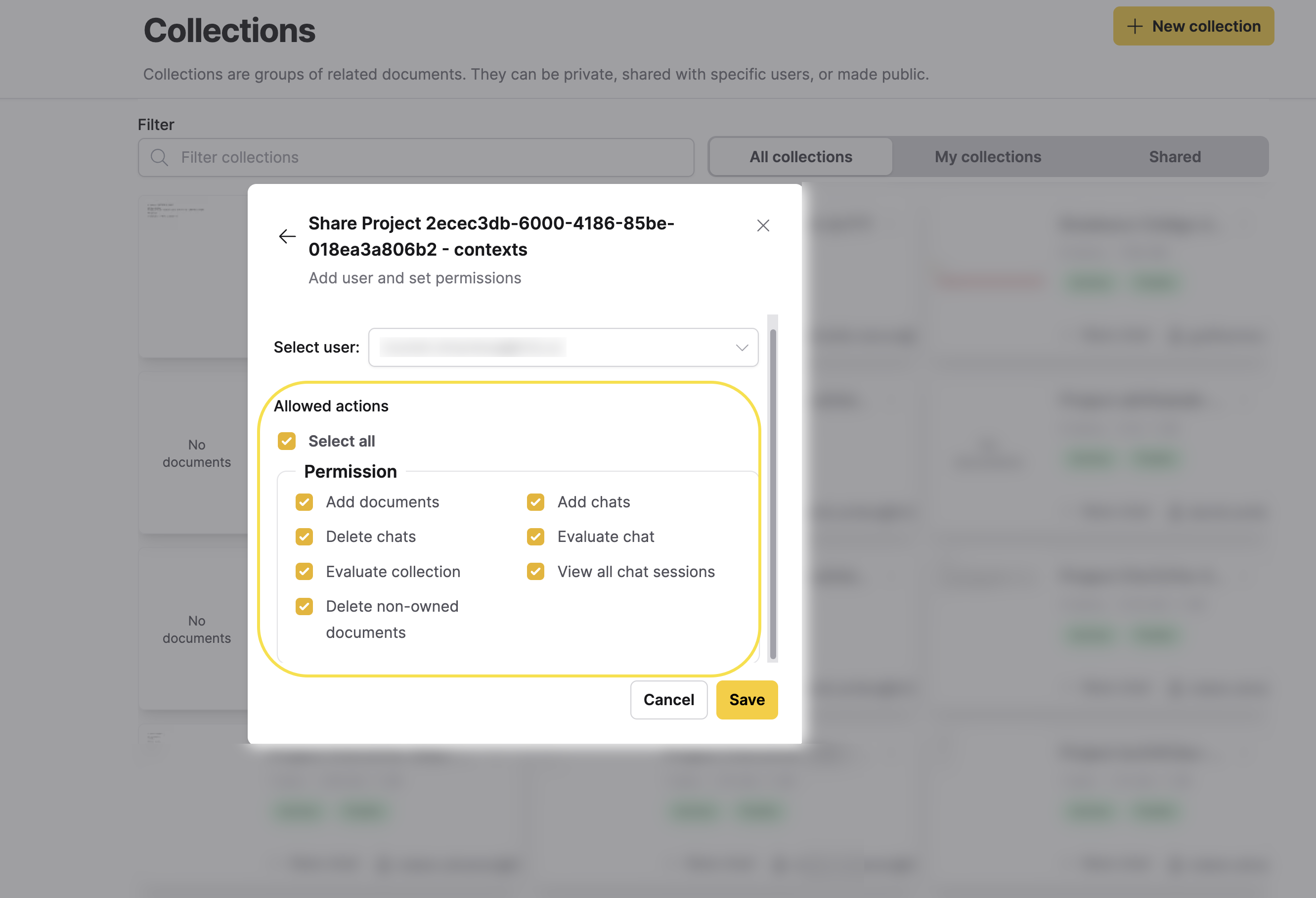The image size is (1316, 898).
Task: Uncheck the Select all checkbox
Action: pyautogui.click(x=287, y=442)
